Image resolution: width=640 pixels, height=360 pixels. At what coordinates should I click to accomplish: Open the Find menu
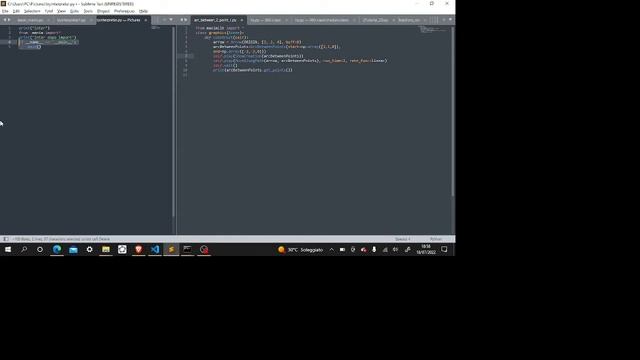(x=49, y=11)
